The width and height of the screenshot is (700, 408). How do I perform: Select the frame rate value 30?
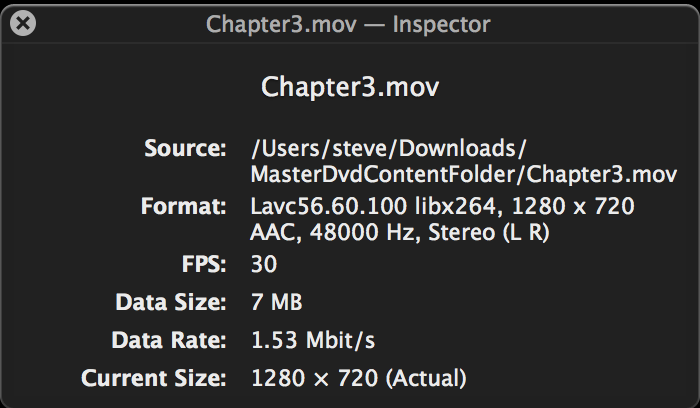(264, 264)
